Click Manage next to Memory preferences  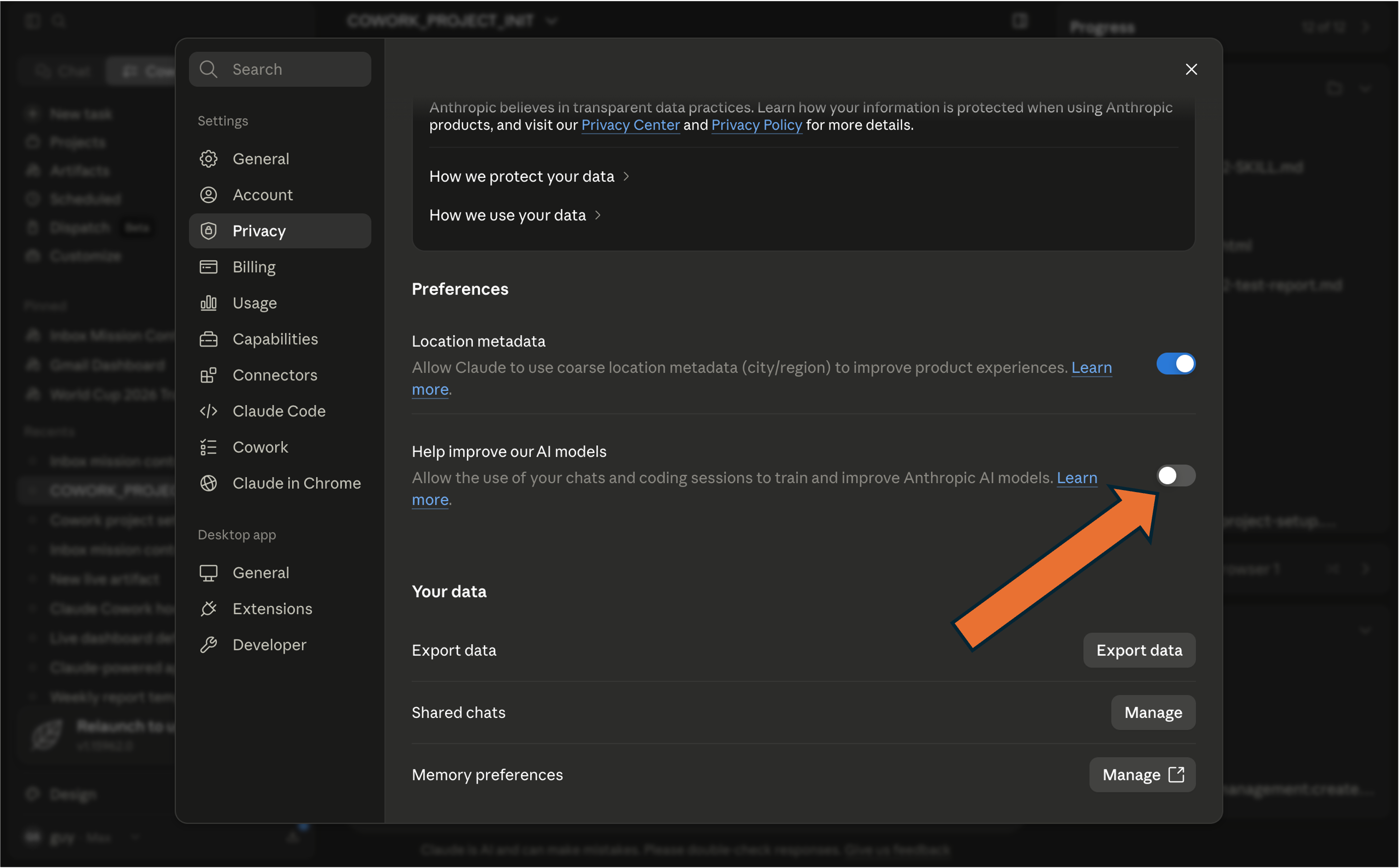[x=1142, y=775]
